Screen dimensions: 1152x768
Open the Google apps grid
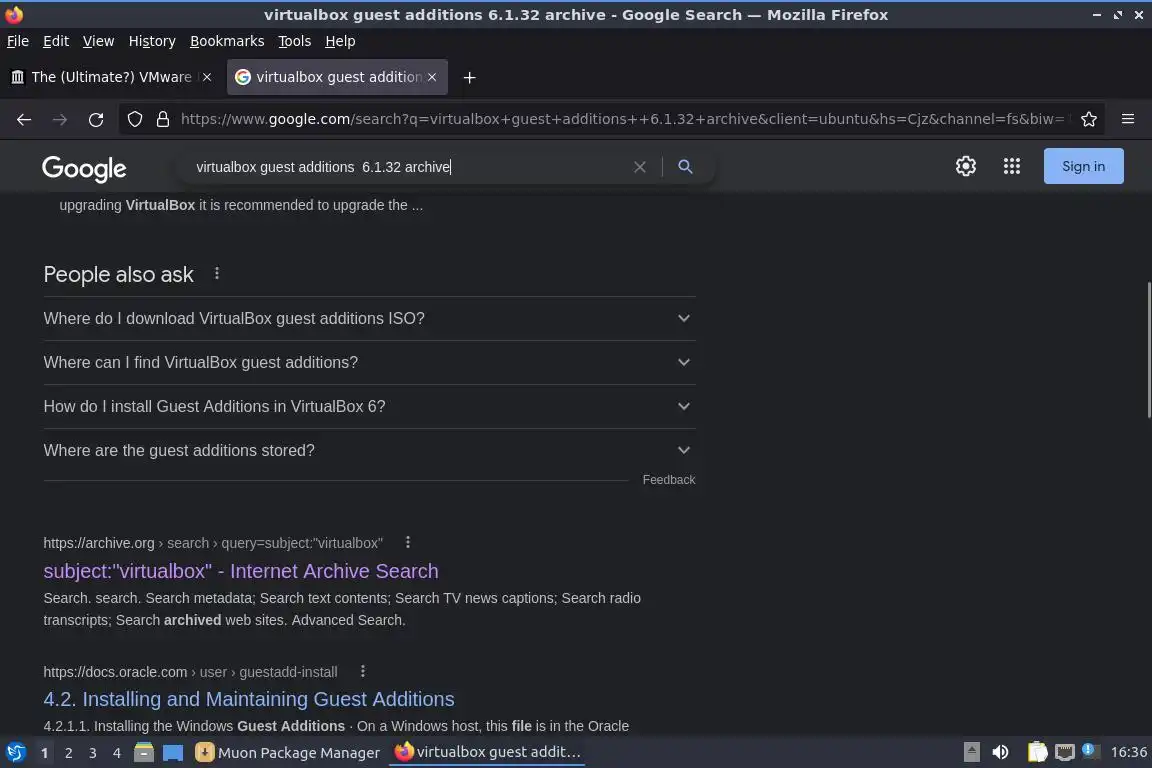(1012, 166)
